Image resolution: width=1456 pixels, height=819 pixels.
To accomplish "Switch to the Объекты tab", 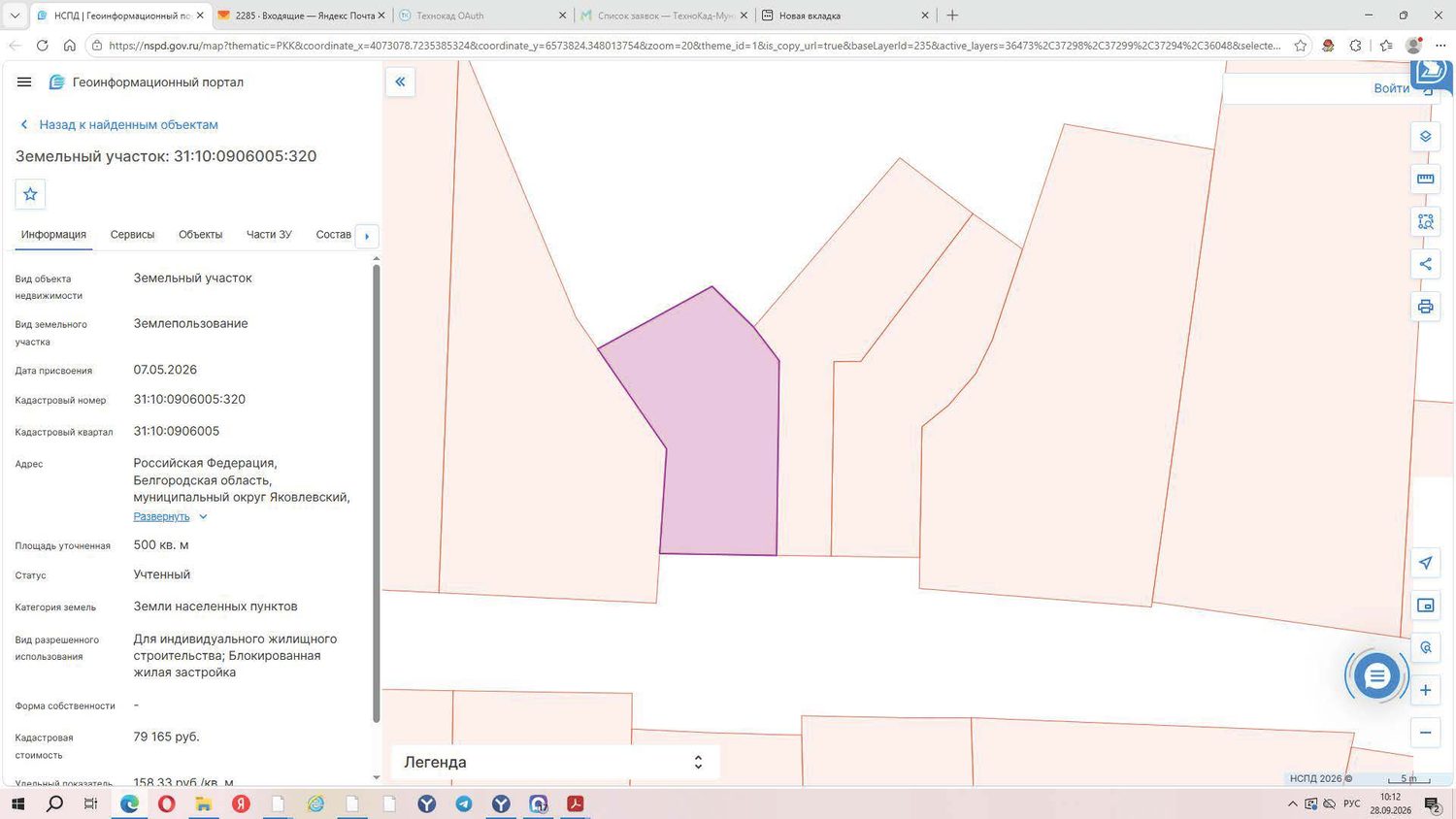I will tap(200, 235).
